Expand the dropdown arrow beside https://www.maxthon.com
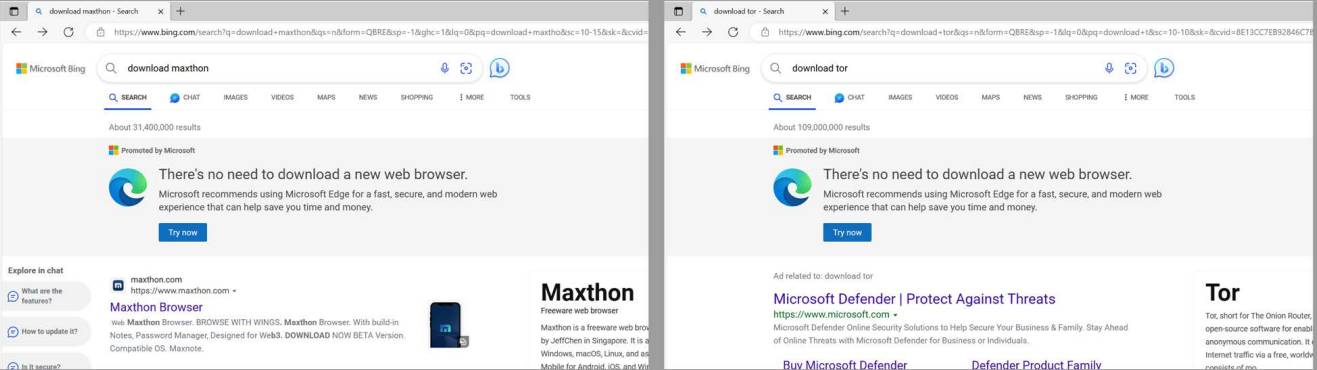Viewport: 1317px width, 370px height. tap(234, 291)
